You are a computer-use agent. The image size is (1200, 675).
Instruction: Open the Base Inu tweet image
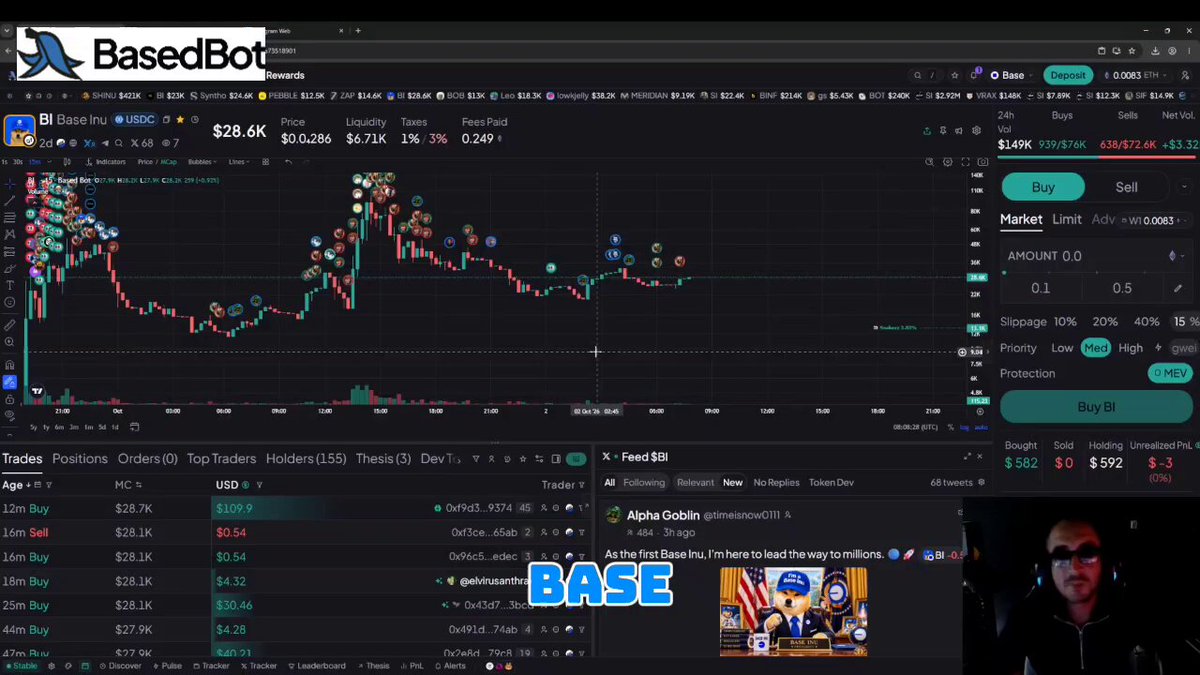coord(793,612)
